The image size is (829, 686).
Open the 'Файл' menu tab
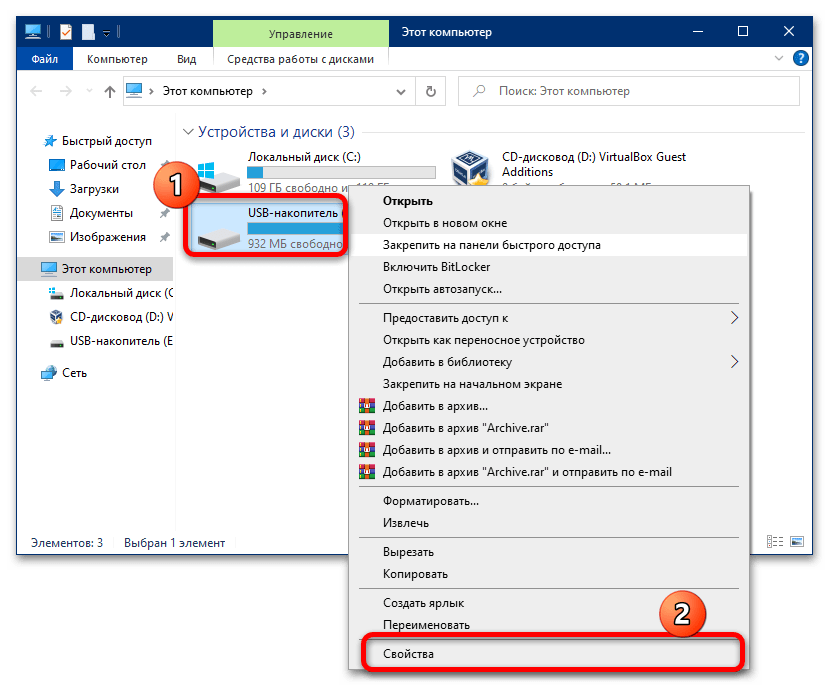point(44,59)
